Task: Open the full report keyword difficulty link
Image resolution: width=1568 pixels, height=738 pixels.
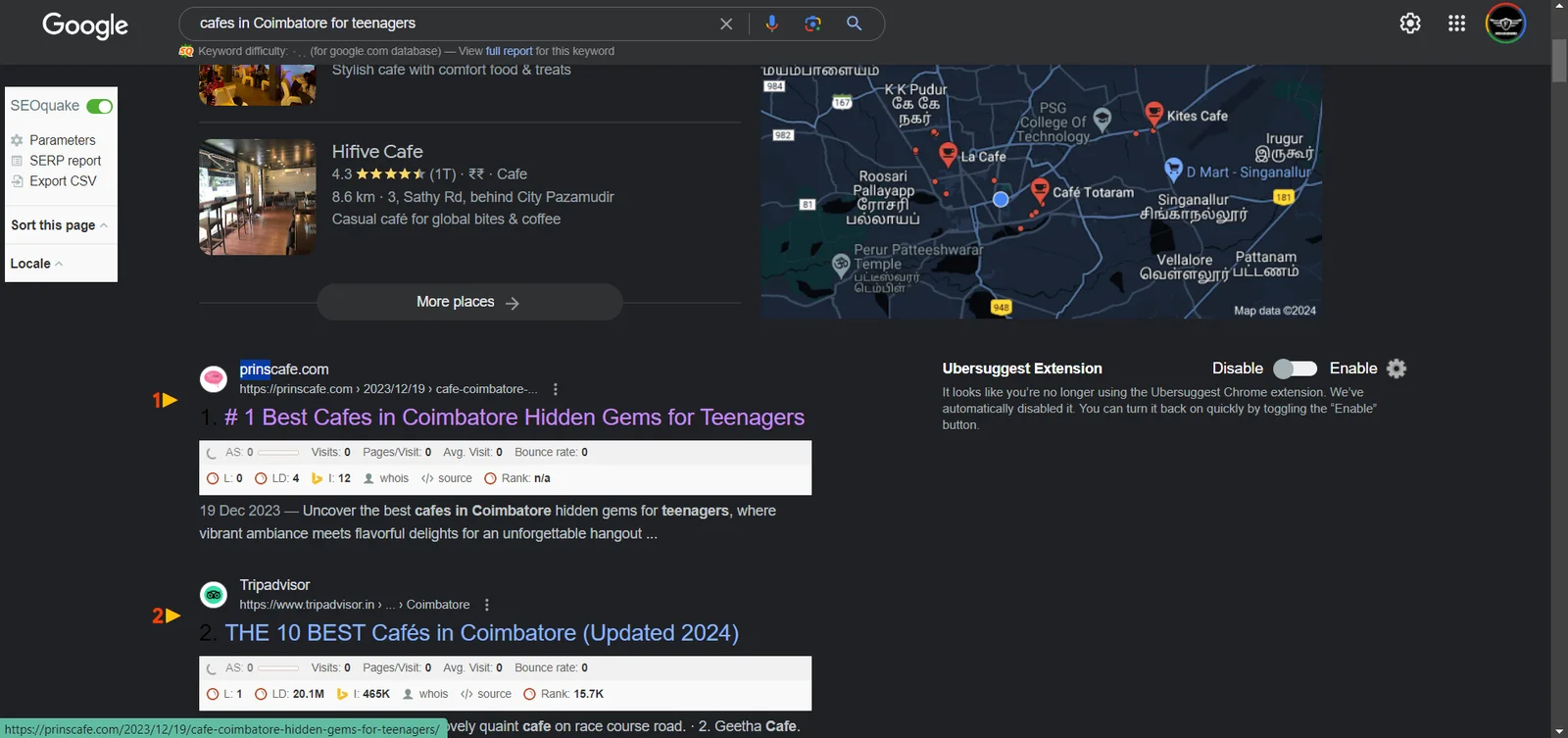Action: coord(510,51)
